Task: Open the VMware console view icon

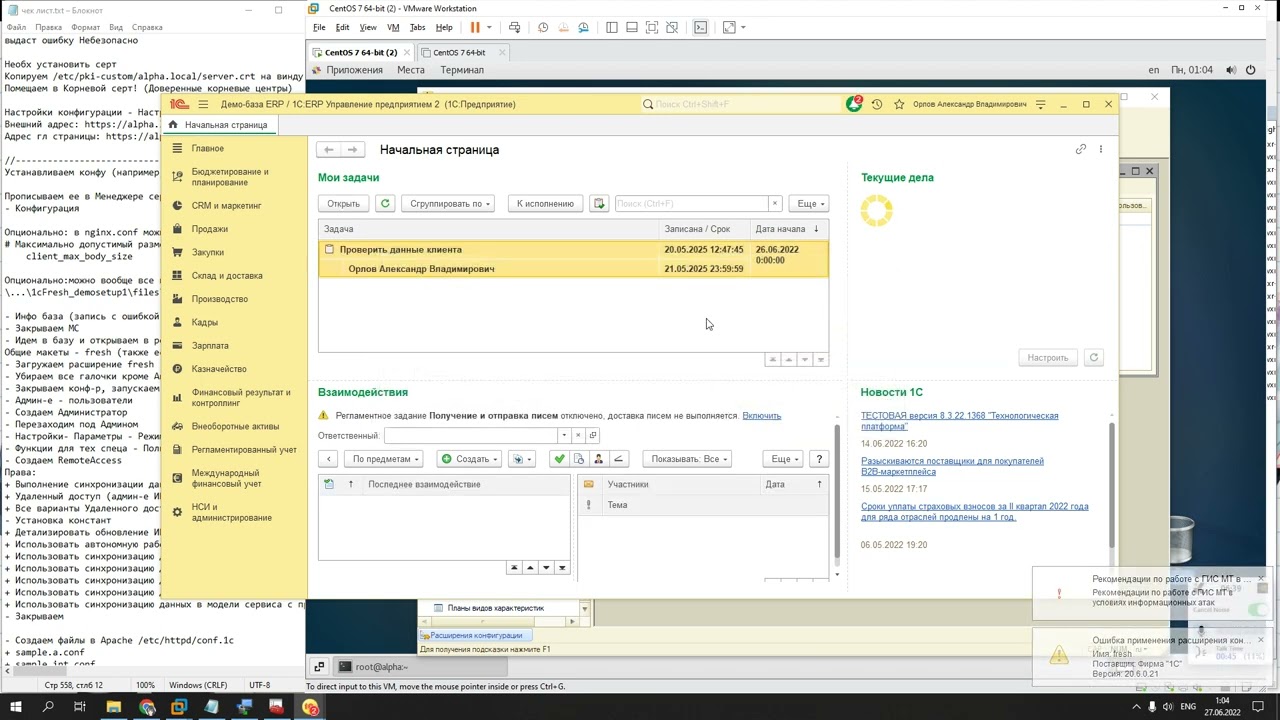Action: point(700,27)
